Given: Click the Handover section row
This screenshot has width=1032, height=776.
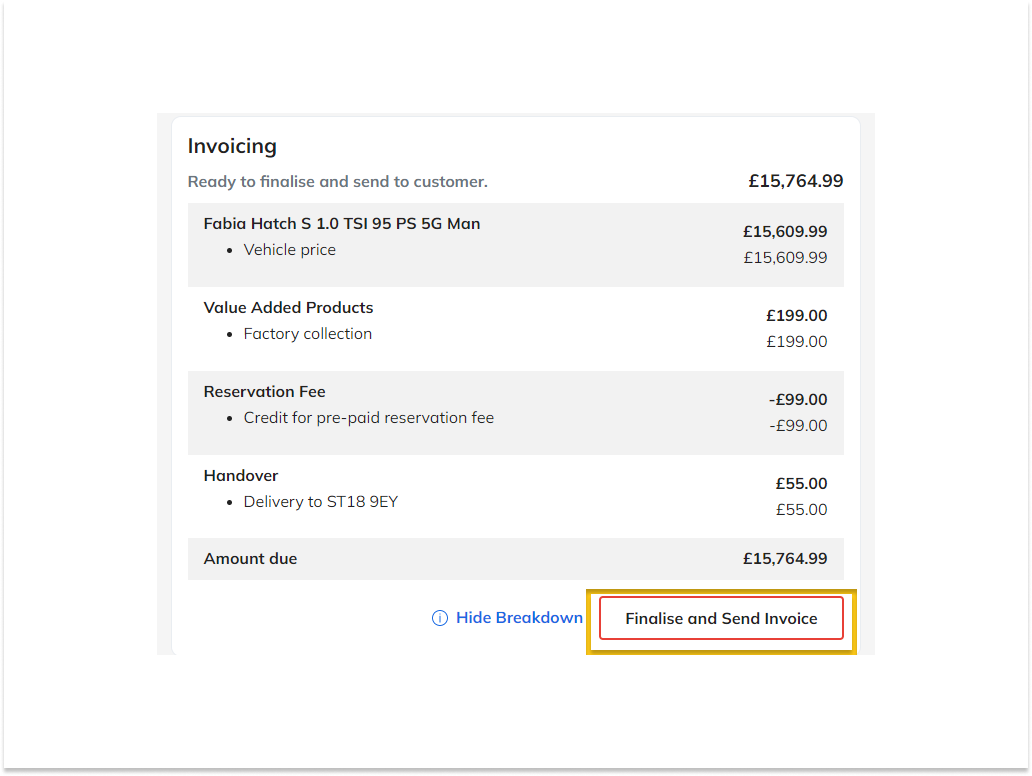Looking at the screenshot, I should pyautogui.click(x=241, y=475).
